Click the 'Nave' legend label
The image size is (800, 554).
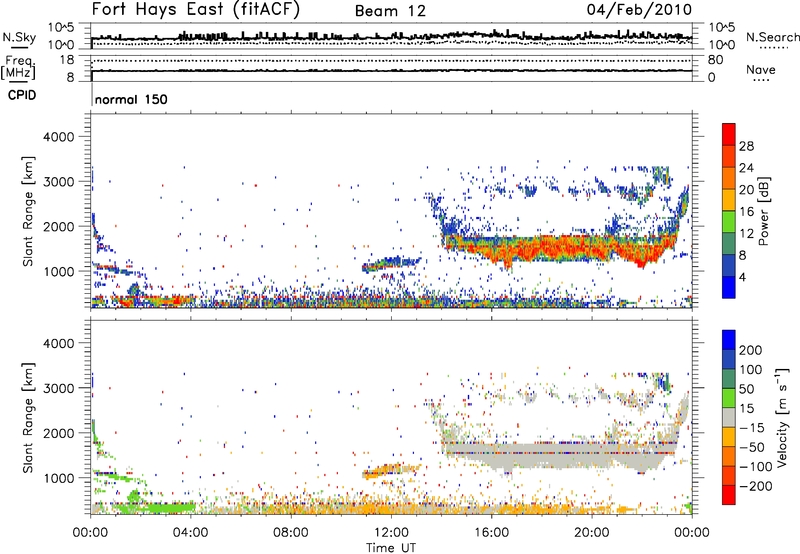pos(760,69)
